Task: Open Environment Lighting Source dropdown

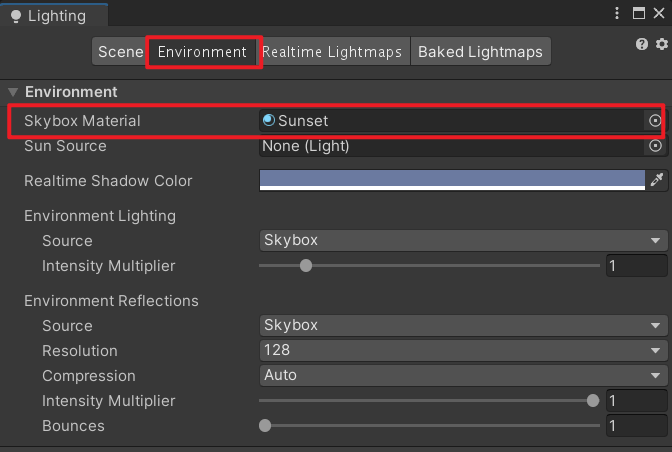Action: (x=463, y=240)
